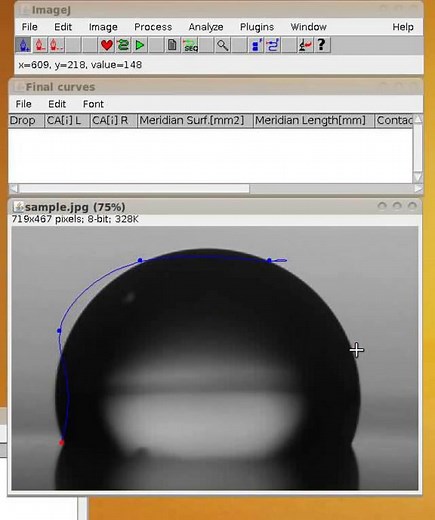This screenshot has height=520, width=435.
Task: Click the blue knot on drop's left side
Action: 59,331
